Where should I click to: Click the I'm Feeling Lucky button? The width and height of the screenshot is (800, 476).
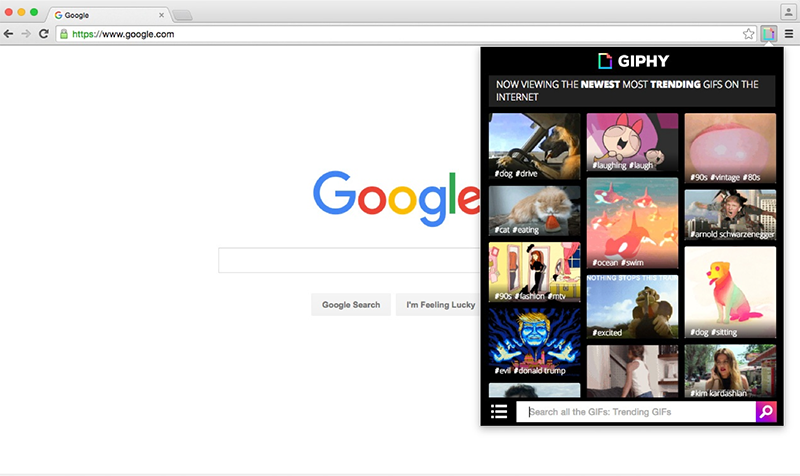tap(440, 305)
